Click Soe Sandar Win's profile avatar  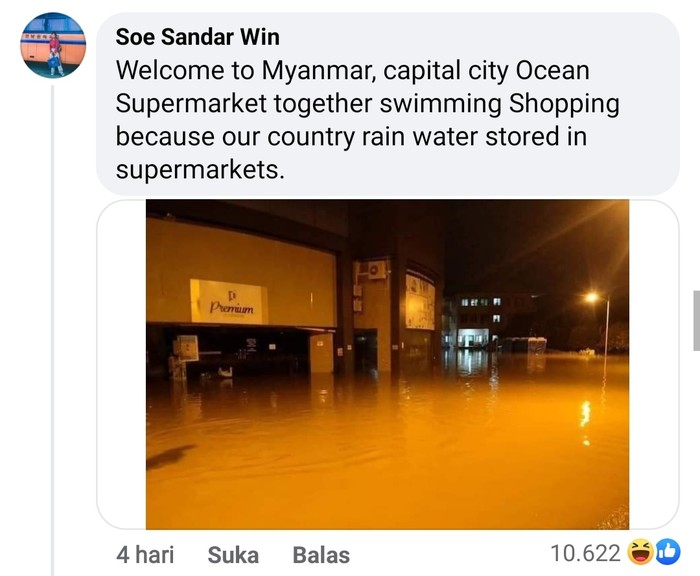point(53,45)
